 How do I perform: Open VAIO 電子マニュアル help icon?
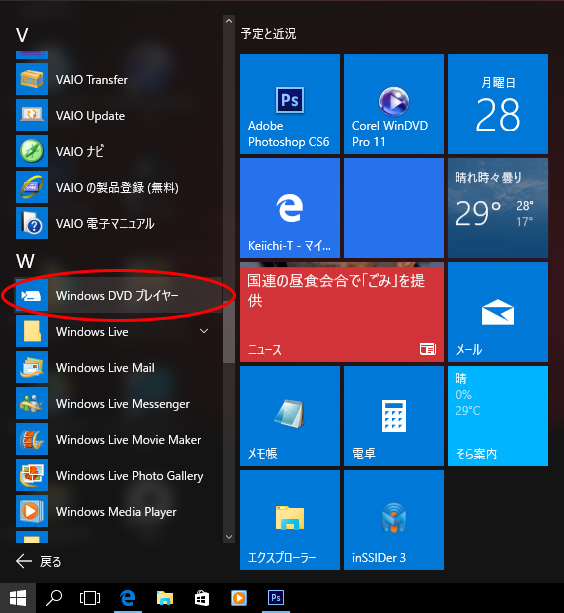32,223
